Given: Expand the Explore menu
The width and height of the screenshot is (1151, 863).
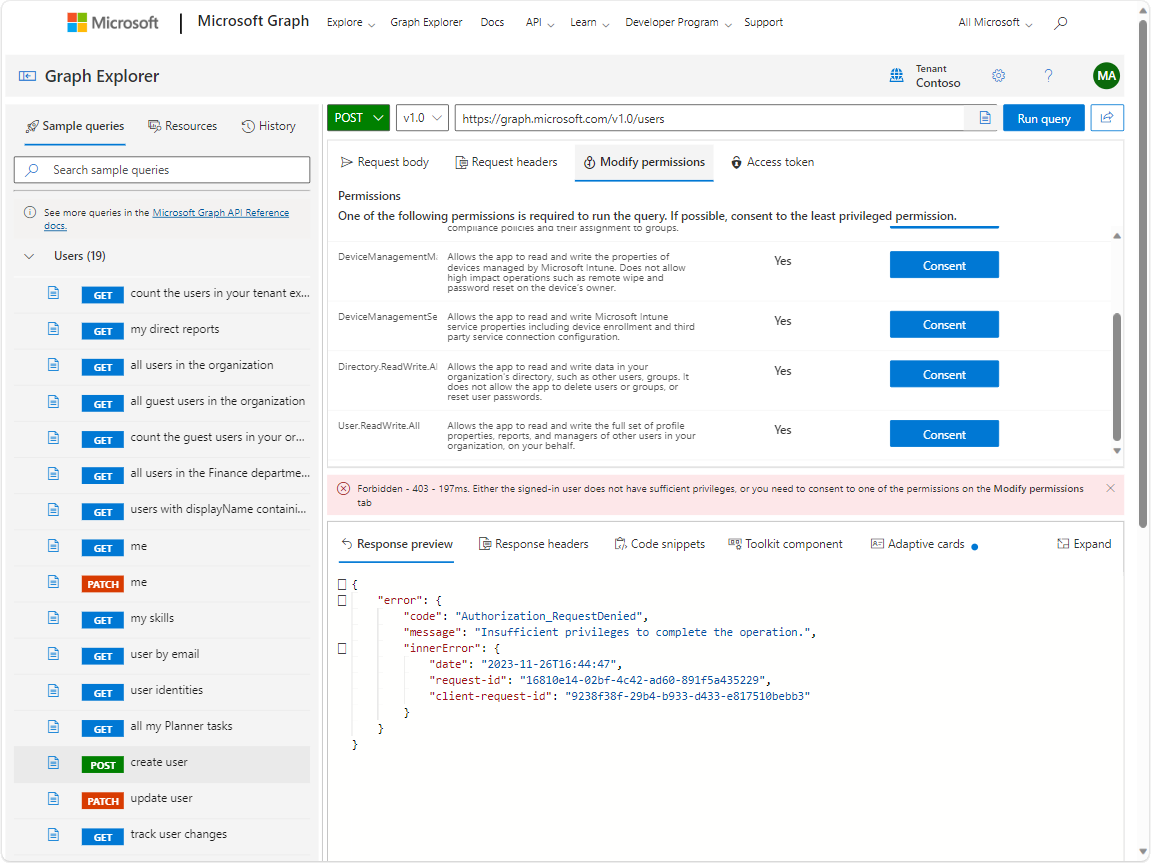Looking at the screenshot, I should click(350, 23).
